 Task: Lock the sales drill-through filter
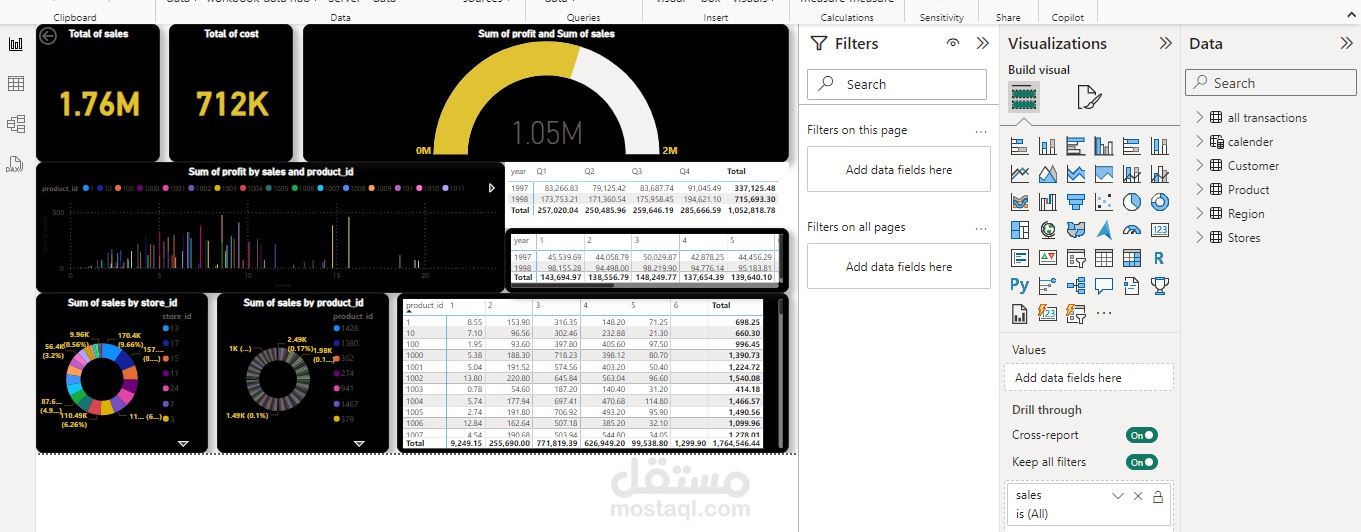pyautogui.click(x=1158, y=496)
